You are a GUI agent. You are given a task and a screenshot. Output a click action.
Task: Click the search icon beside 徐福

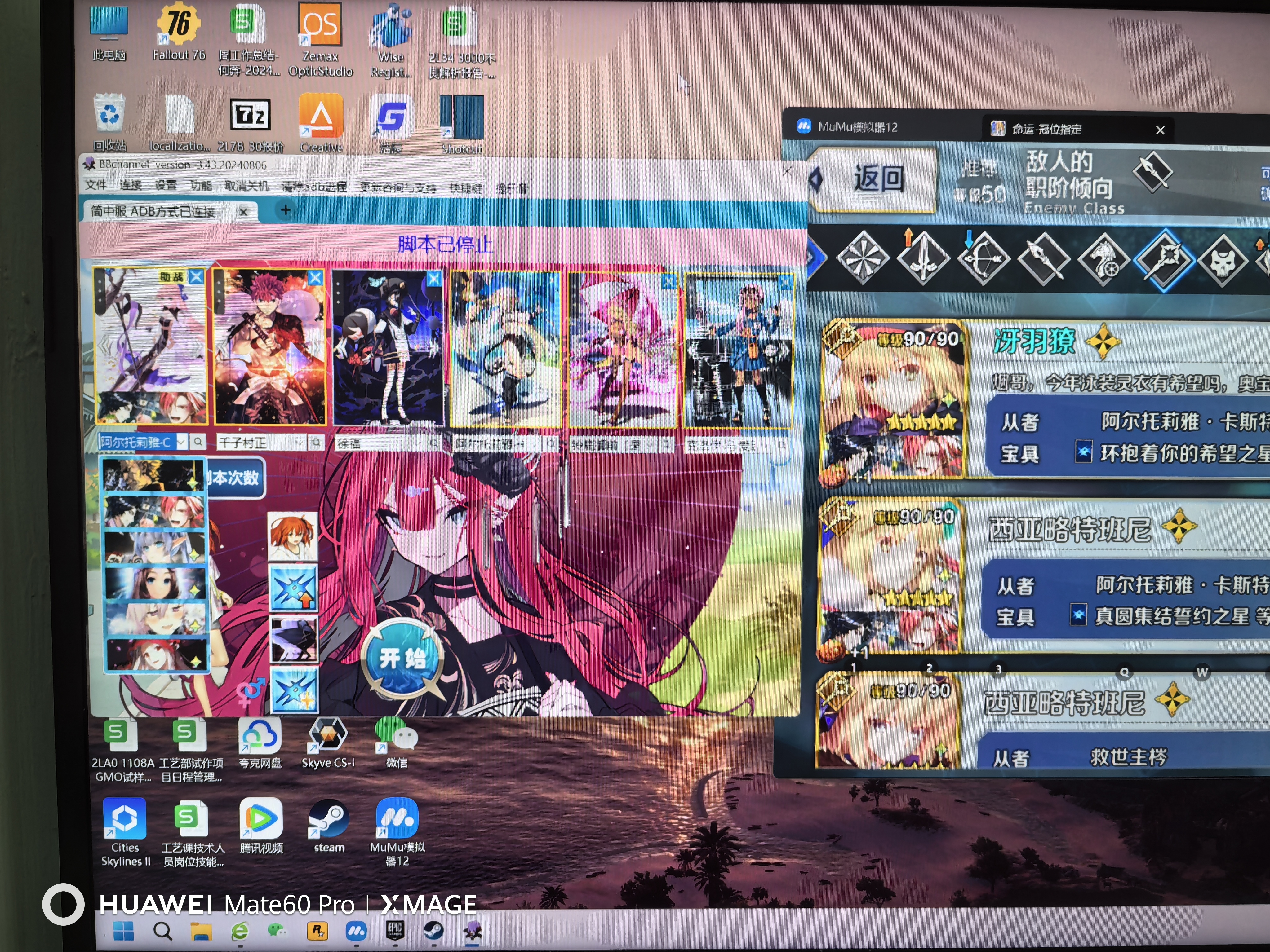(434, 443)
